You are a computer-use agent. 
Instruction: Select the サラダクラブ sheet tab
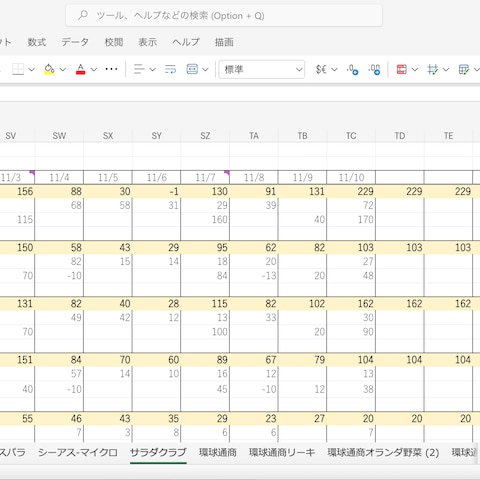(x=158, y=452)
